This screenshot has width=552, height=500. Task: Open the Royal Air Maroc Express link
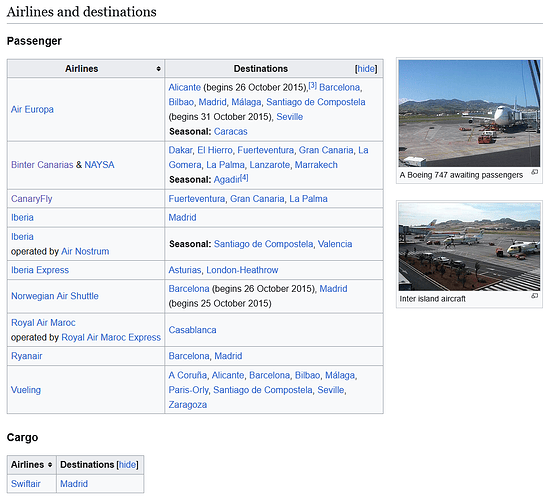coord(111,337)
